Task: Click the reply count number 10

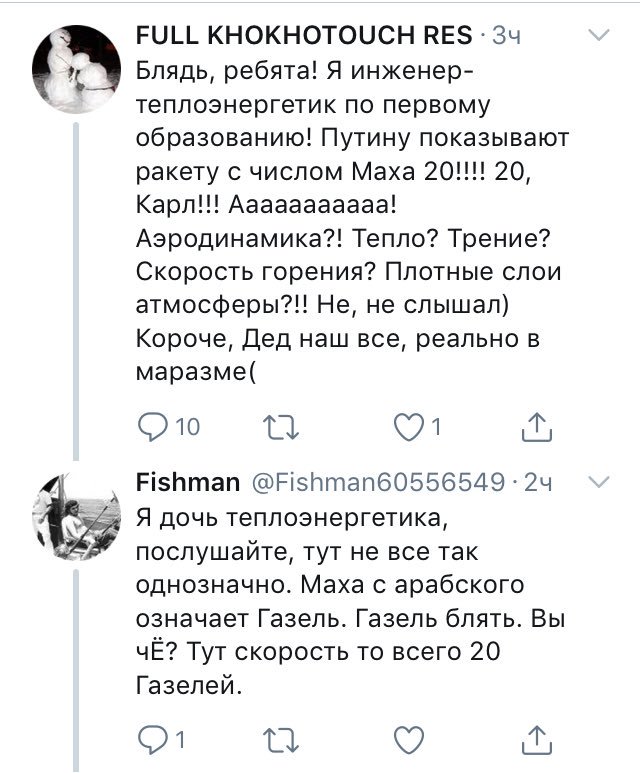Action: click(x=188, y=429)
